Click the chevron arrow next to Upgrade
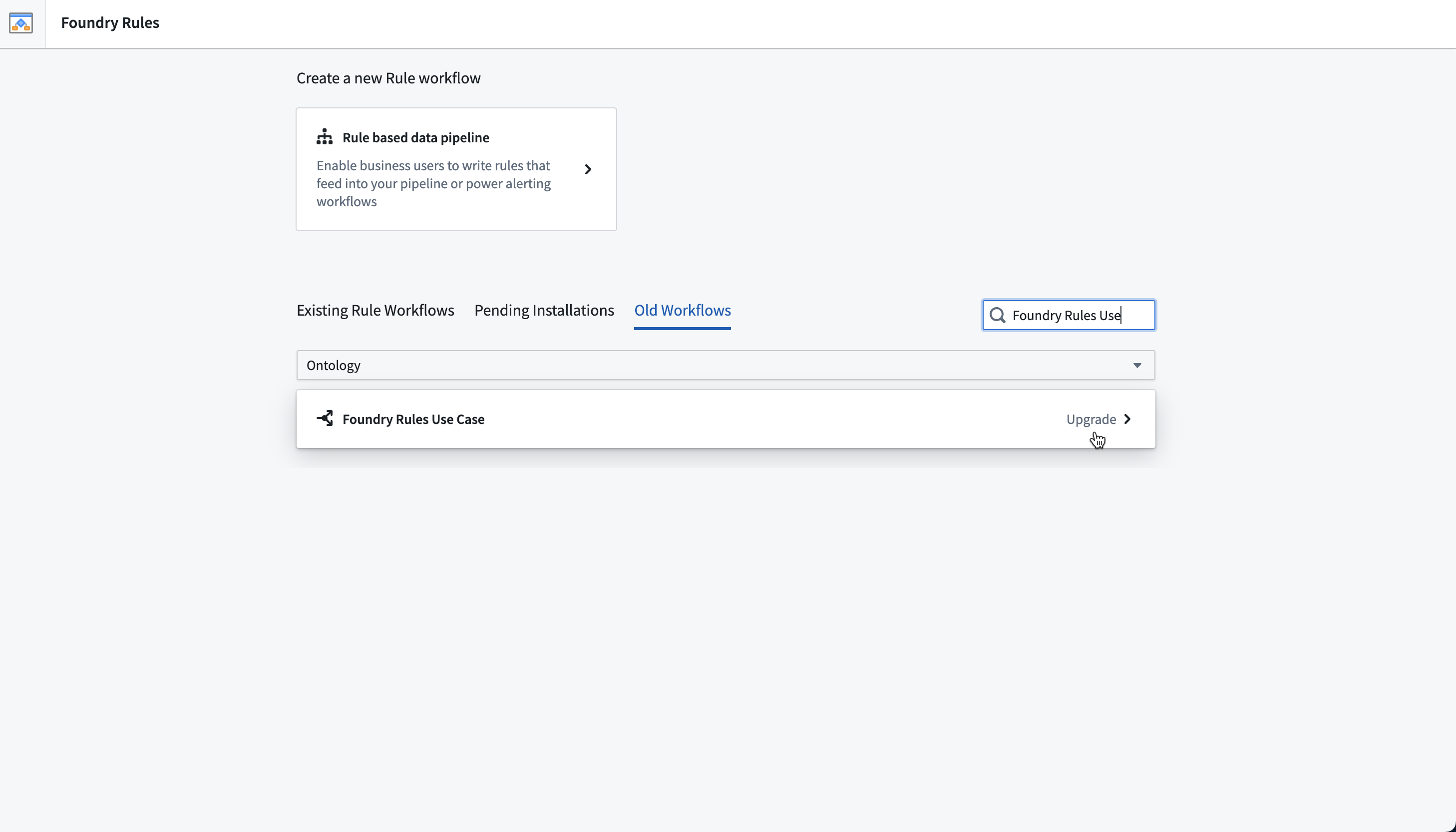Screen dimensions: 1456x832 [x=1127, y=419]
